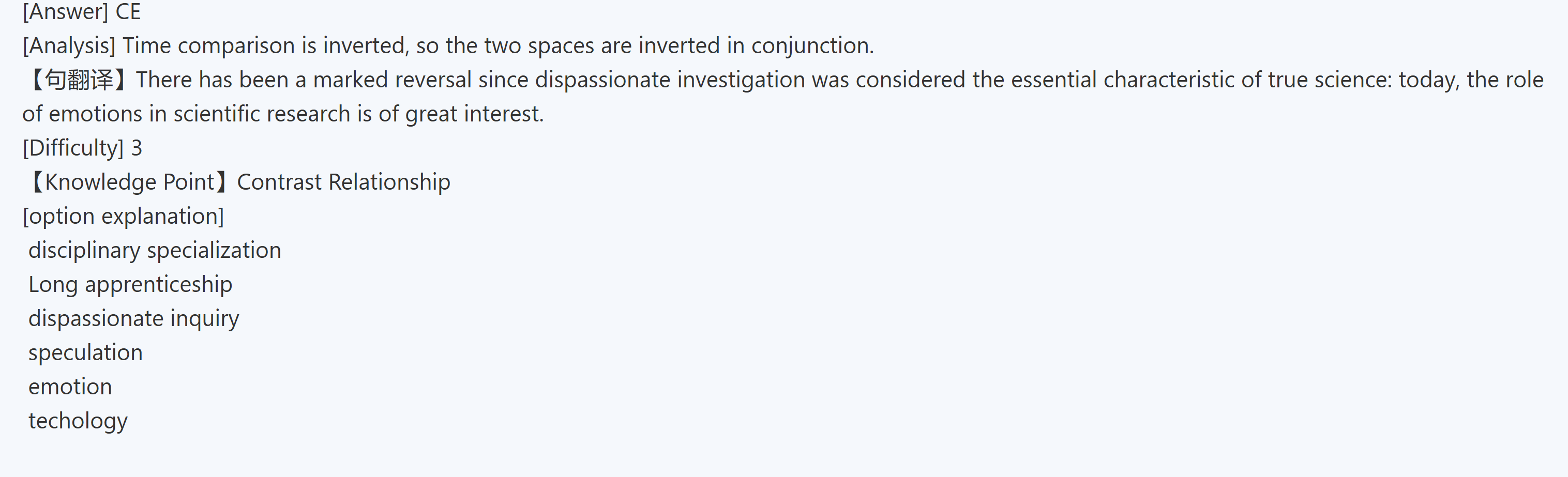
Task: Click the [Answer] CE line
Action: (82, 11)
